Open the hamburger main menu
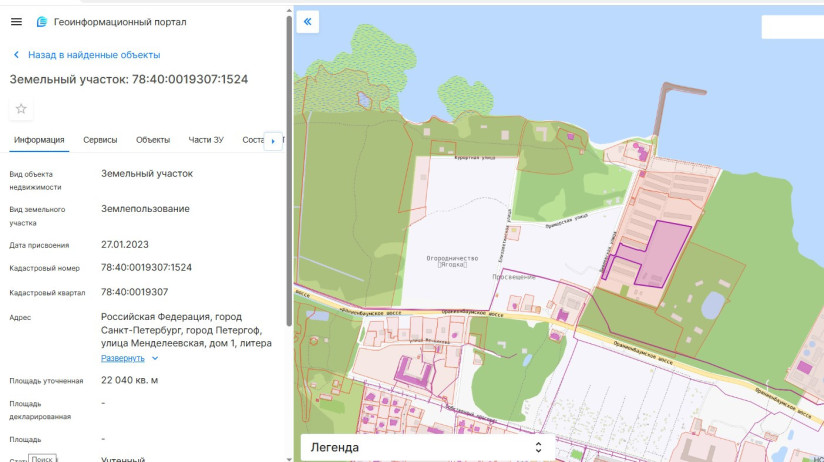824x462 pixels. (16, 21)
